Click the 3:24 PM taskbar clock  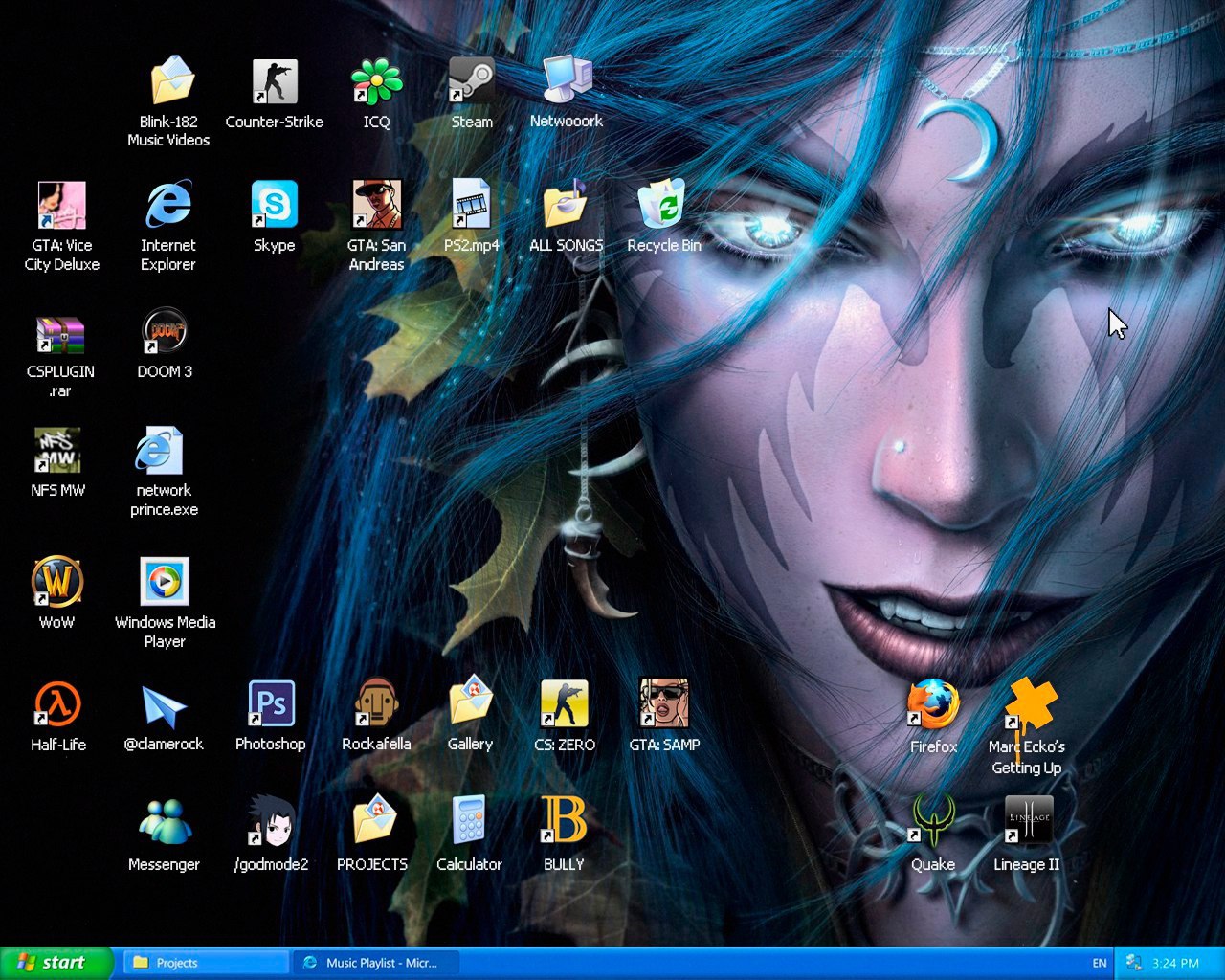(x=1175, y=963)
